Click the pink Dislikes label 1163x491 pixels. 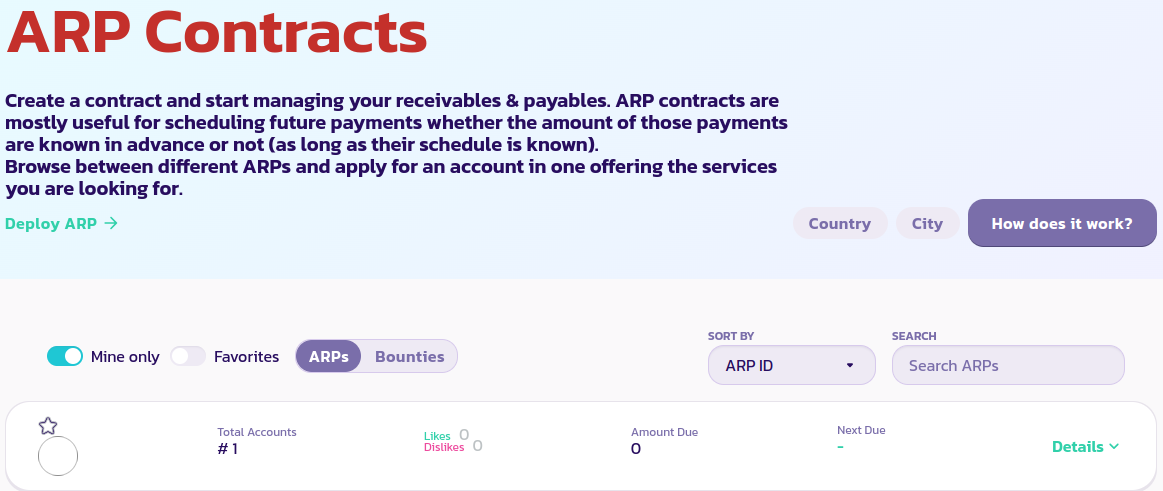[x=444, y=447]
